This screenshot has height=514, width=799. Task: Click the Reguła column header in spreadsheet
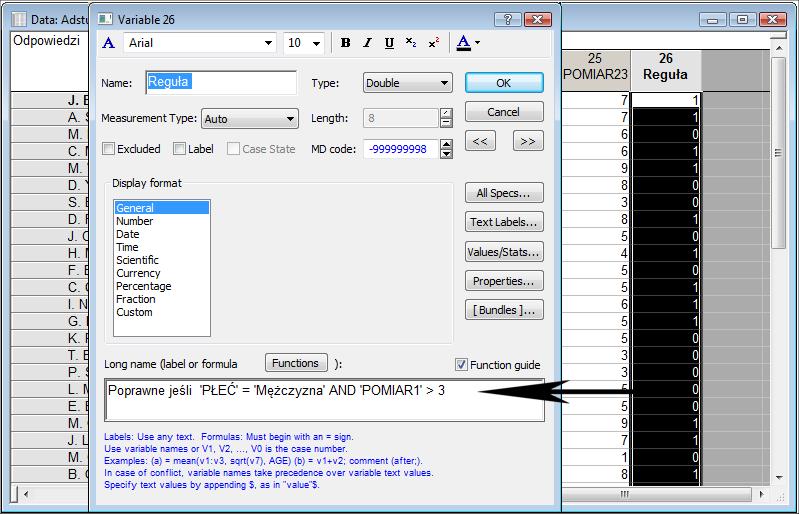665,71
